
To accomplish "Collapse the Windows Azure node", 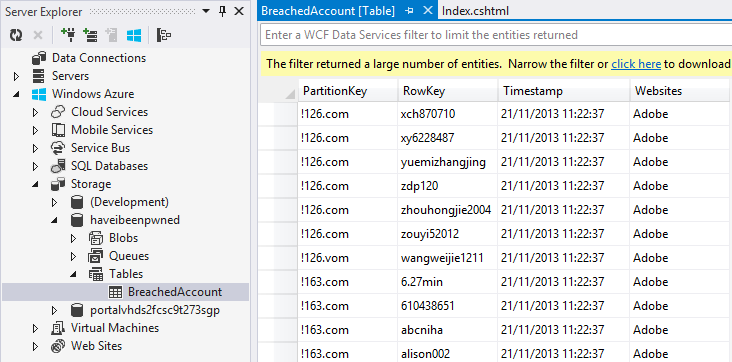I will pyautogui.click(x=16, y=94).
